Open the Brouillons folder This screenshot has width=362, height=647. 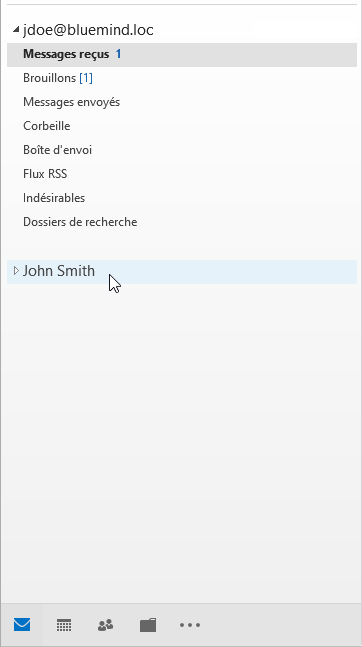point(182,78)
